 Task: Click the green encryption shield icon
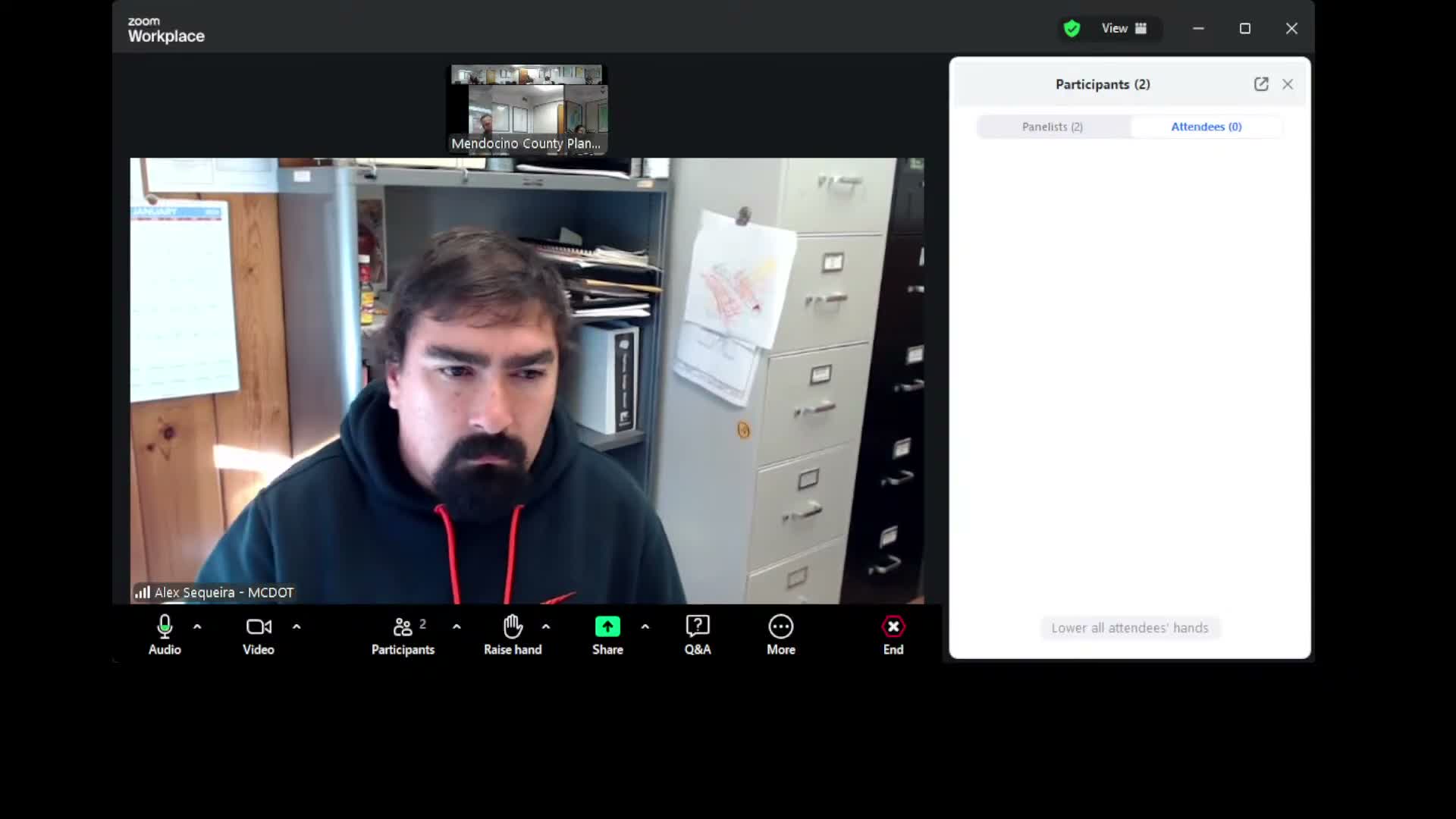[1072, 29]
